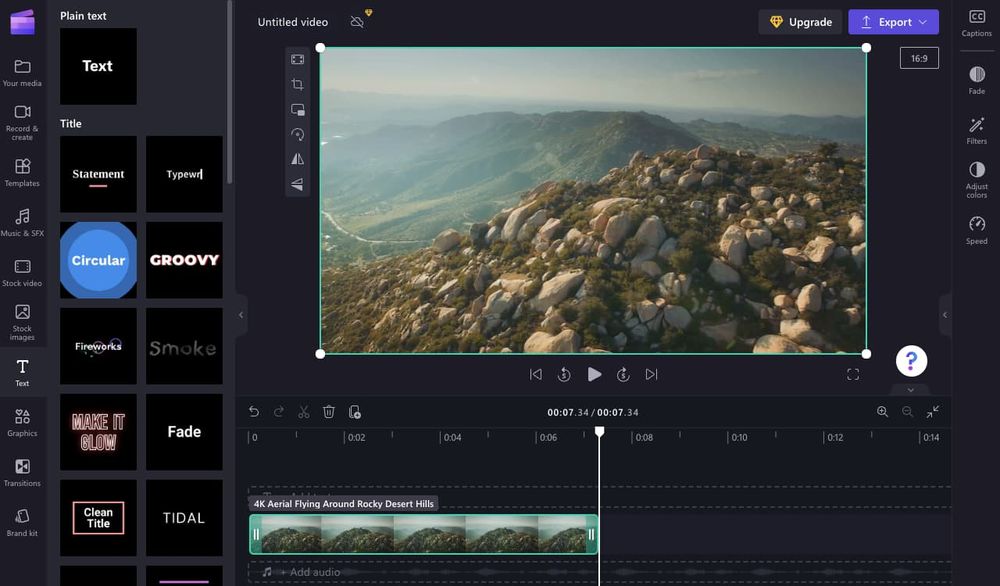Select the Circular title template

click(x=97, y=260)
